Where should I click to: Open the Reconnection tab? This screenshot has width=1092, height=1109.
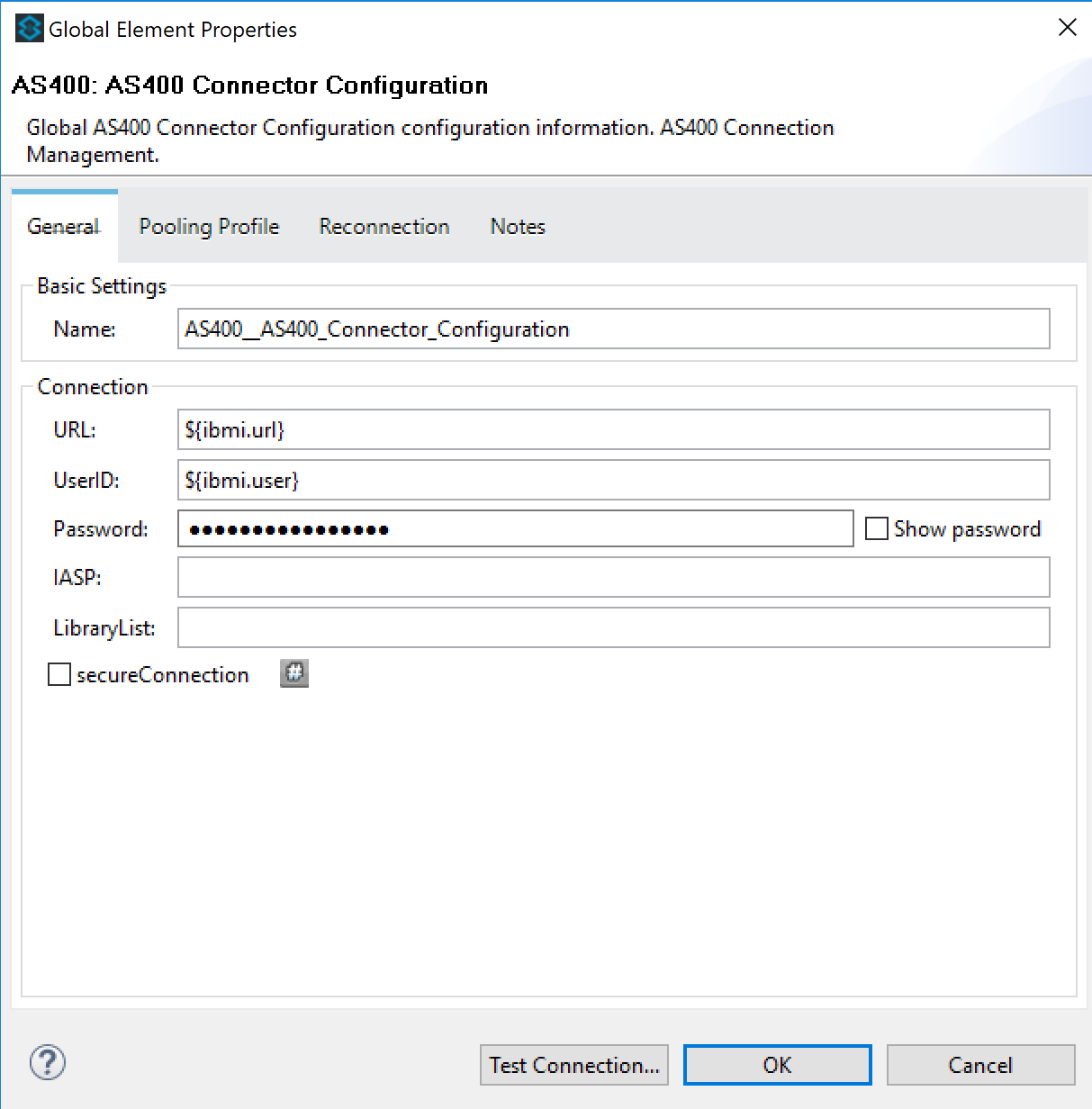click(x=384, y=227)
